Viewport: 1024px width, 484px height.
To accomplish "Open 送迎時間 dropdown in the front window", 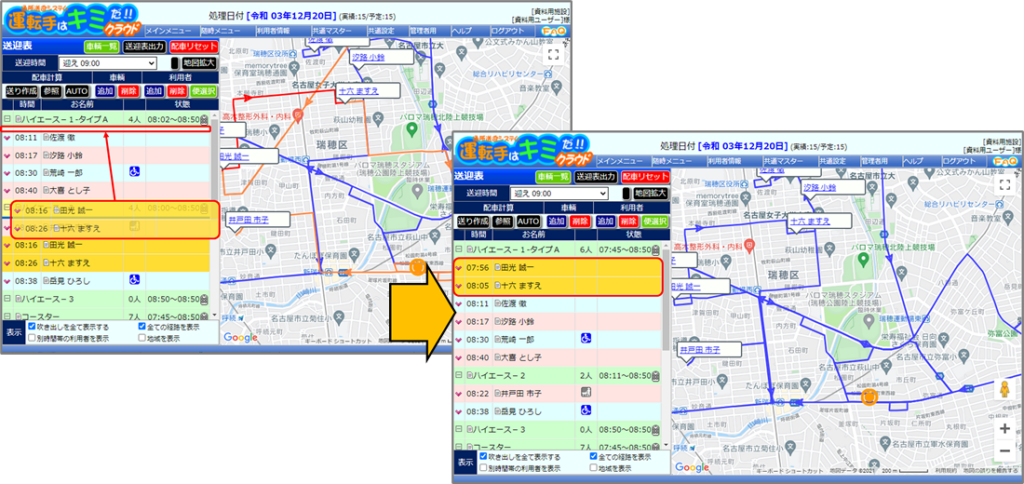I will 558,193.
